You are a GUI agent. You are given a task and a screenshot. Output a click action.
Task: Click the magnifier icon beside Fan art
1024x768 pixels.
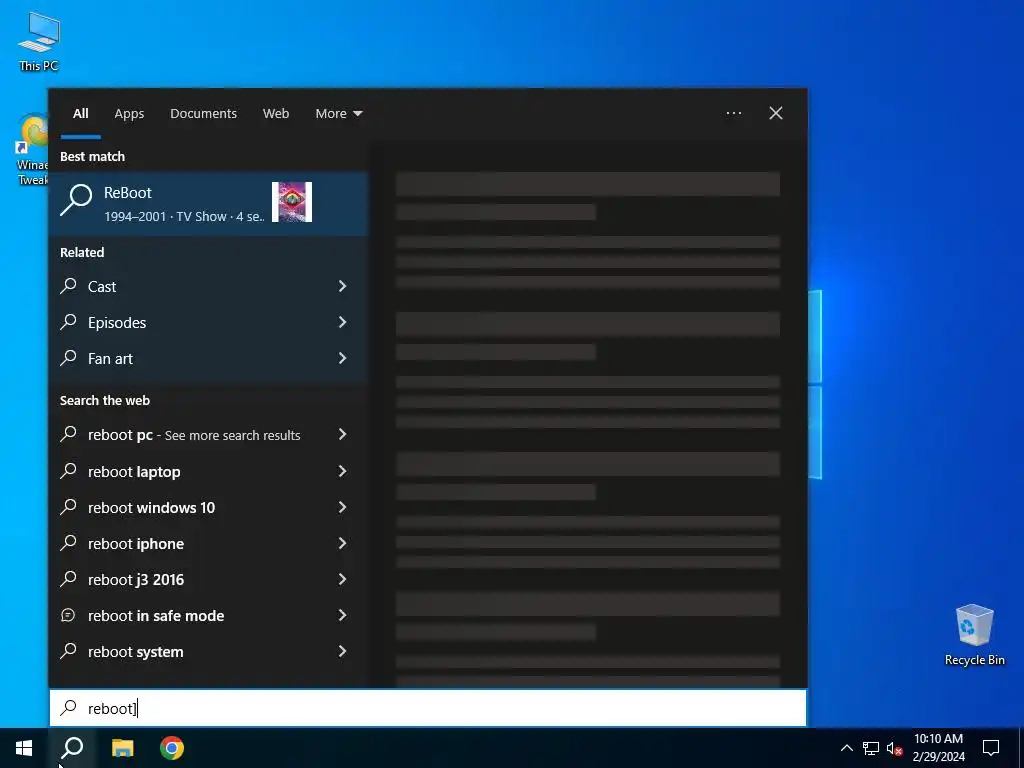(x=69, y=357)
